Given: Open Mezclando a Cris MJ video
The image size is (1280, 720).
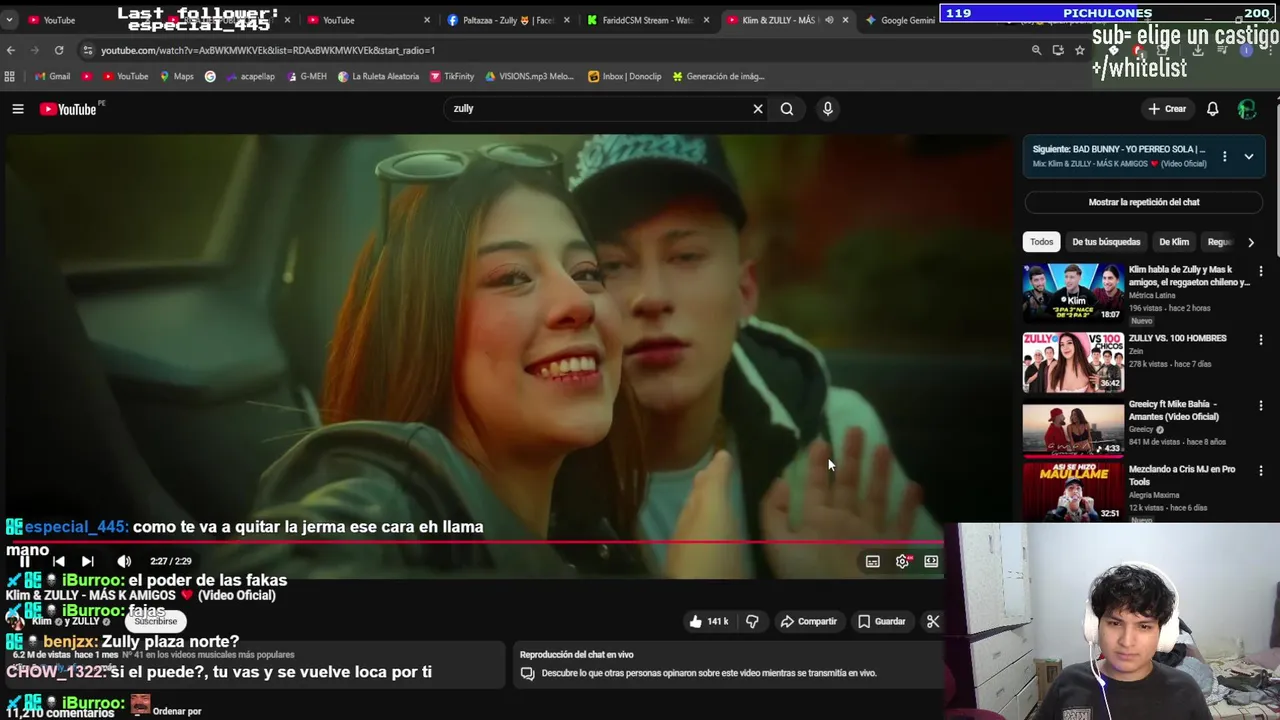Looking at the screenshot, I should (1073, 491).
